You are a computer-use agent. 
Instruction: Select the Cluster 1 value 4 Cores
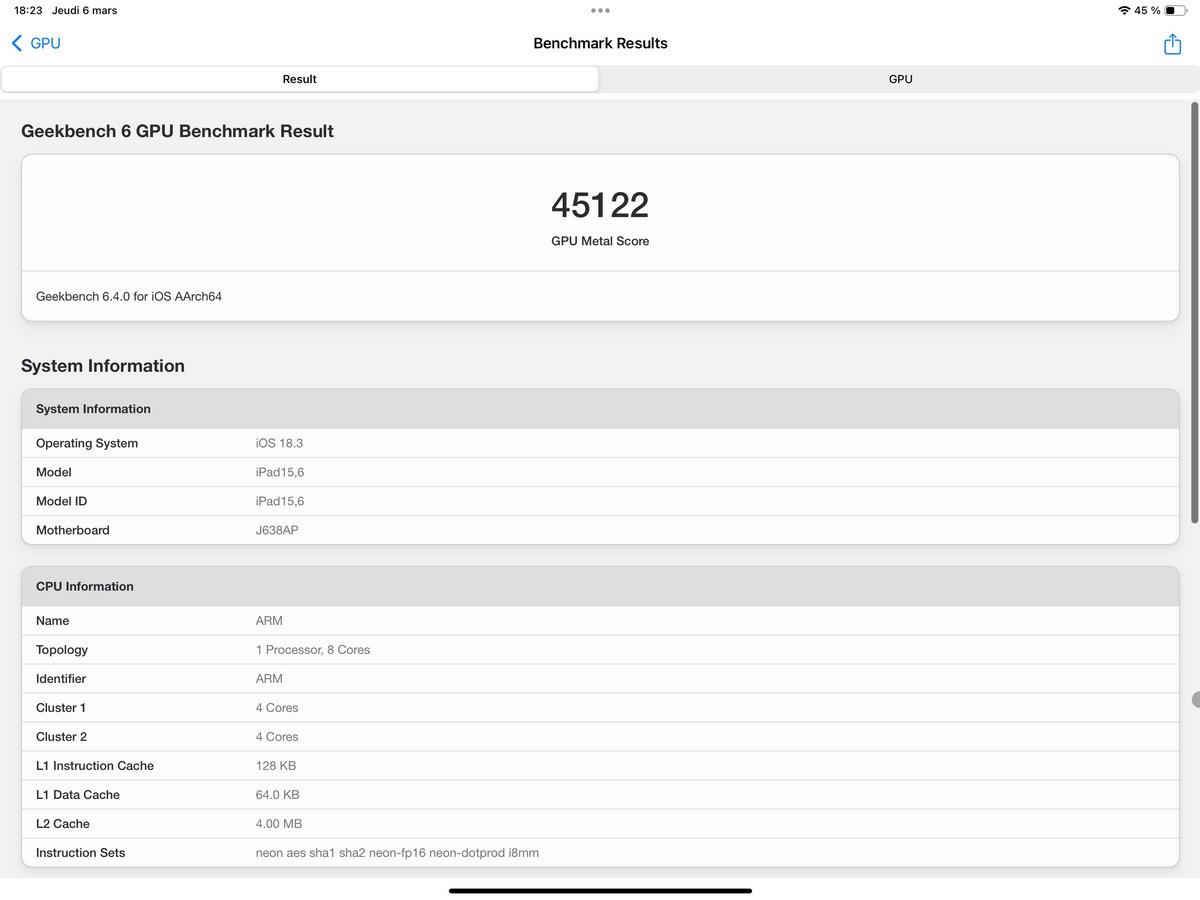pos(277,708)
